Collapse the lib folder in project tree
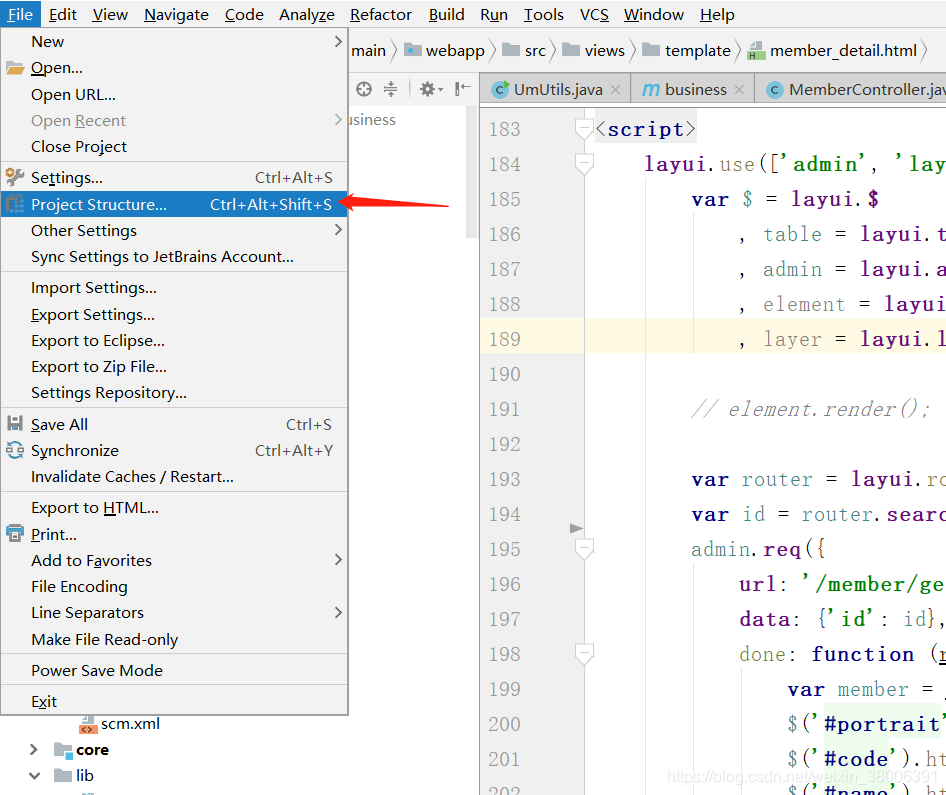The width and height of the screenshot is (946, 795). coord(34,776)
